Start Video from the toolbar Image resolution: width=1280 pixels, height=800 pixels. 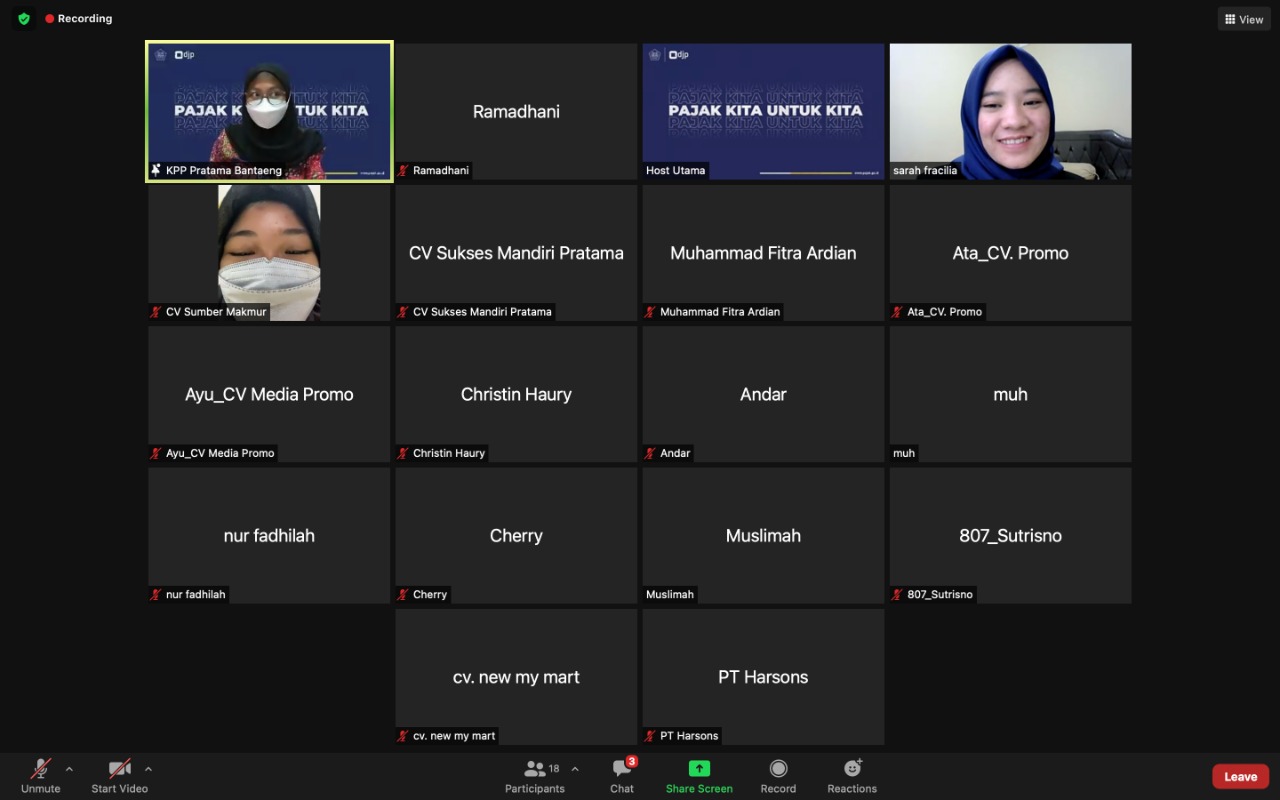coord(119,775)
